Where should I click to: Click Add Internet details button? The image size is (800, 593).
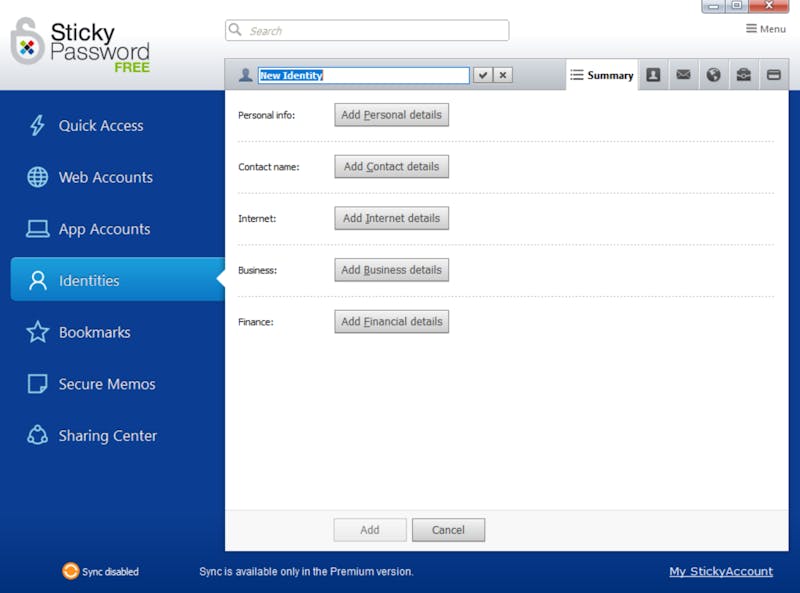pos(391,218)
